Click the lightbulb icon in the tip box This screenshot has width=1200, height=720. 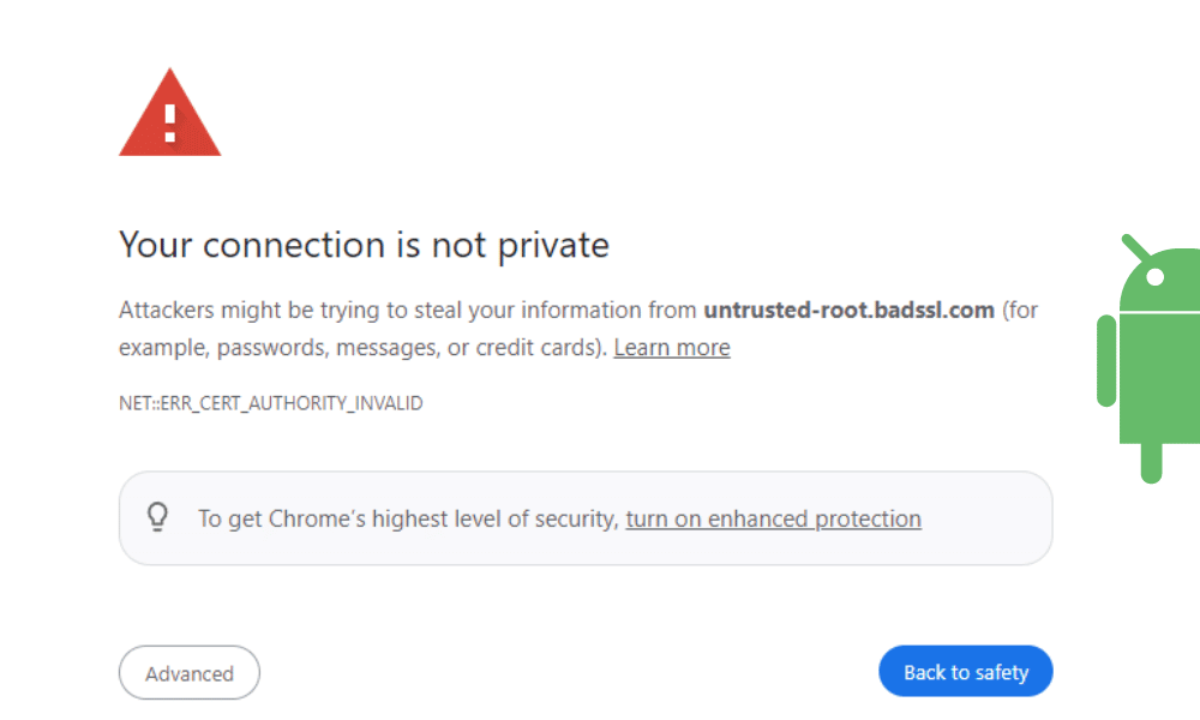coord(157,517)
